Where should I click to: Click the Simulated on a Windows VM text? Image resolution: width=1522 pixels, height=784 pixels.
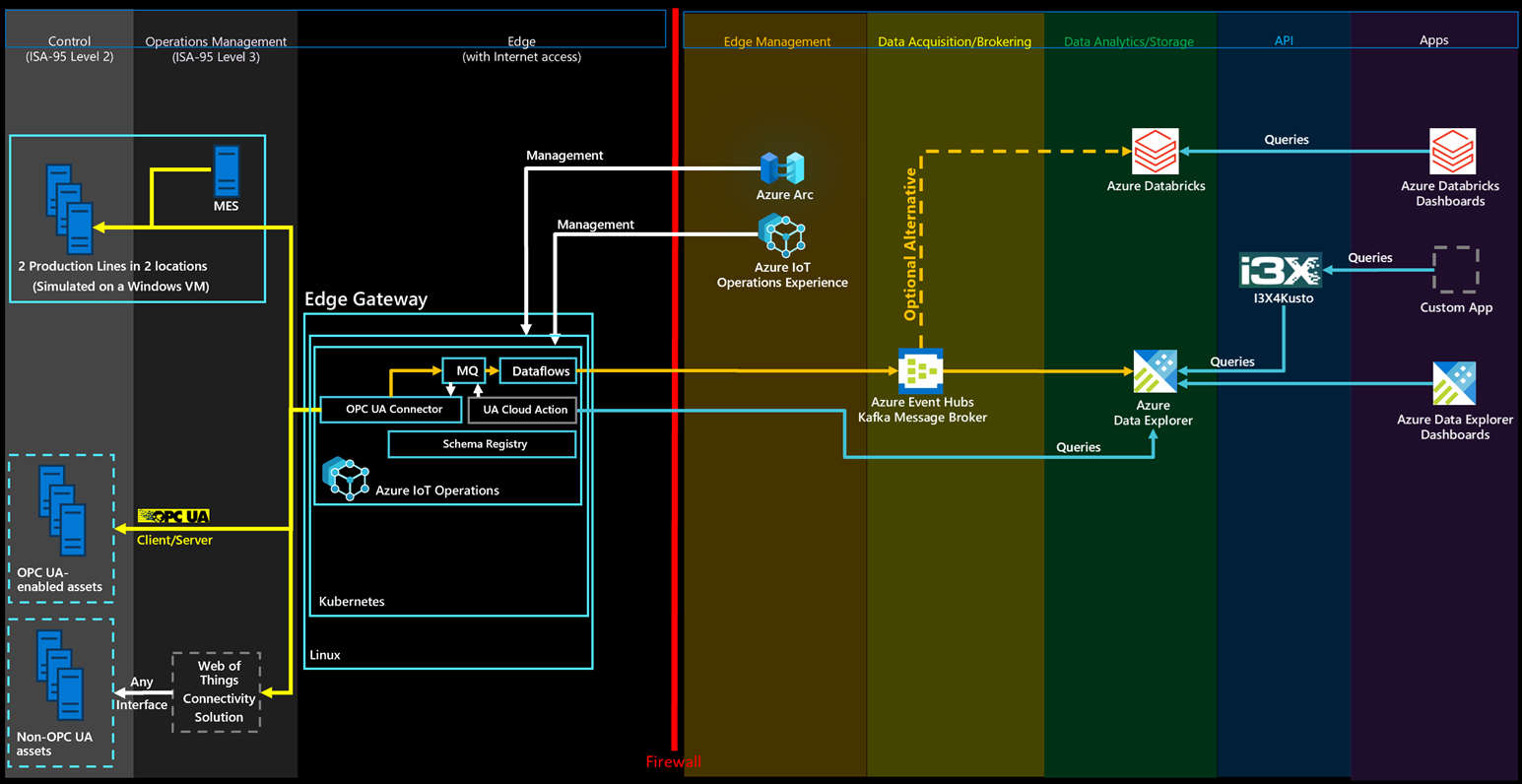pyautogui.click(x=120, y=287)
